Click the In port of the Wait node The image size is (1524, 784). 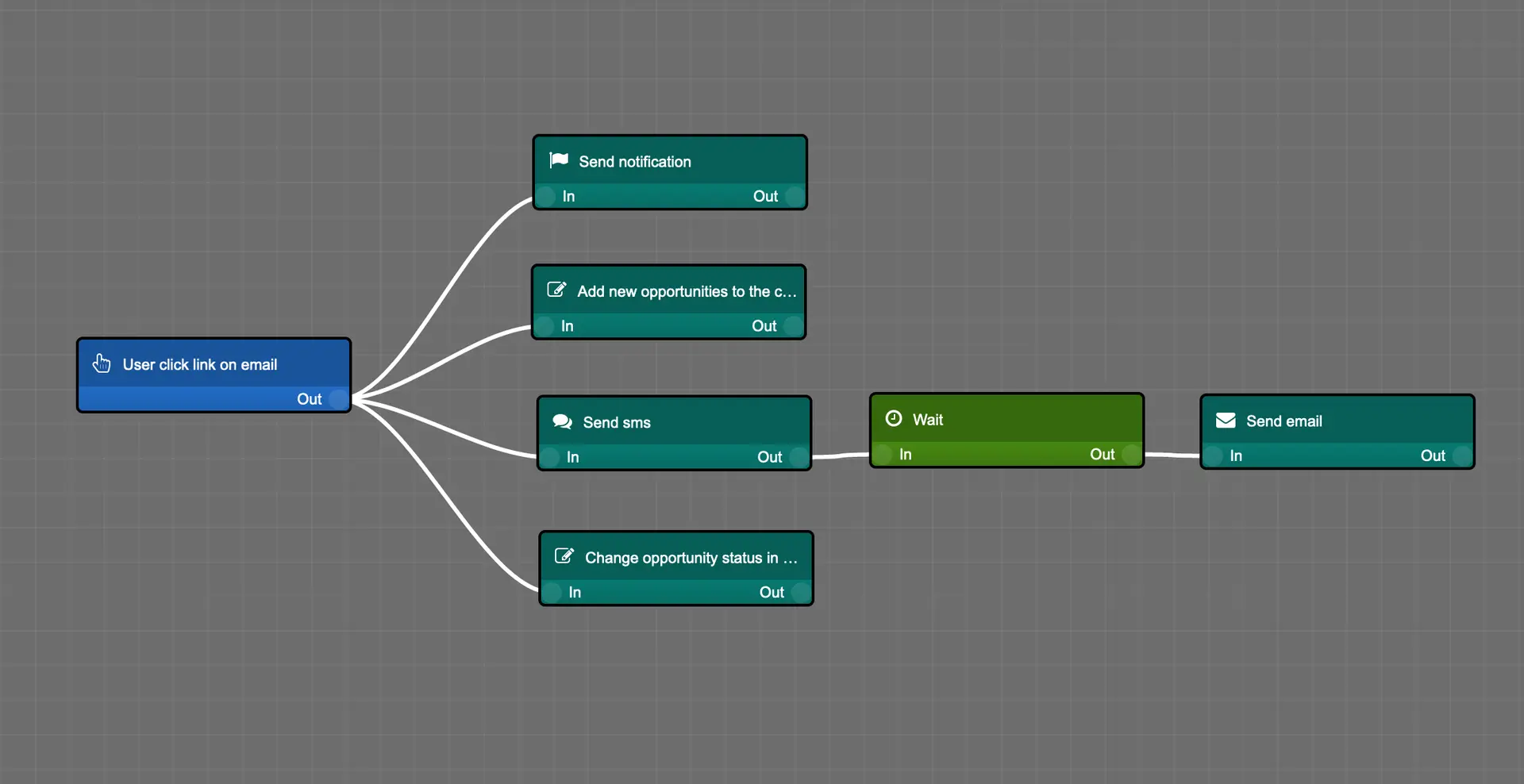[882, 455]
